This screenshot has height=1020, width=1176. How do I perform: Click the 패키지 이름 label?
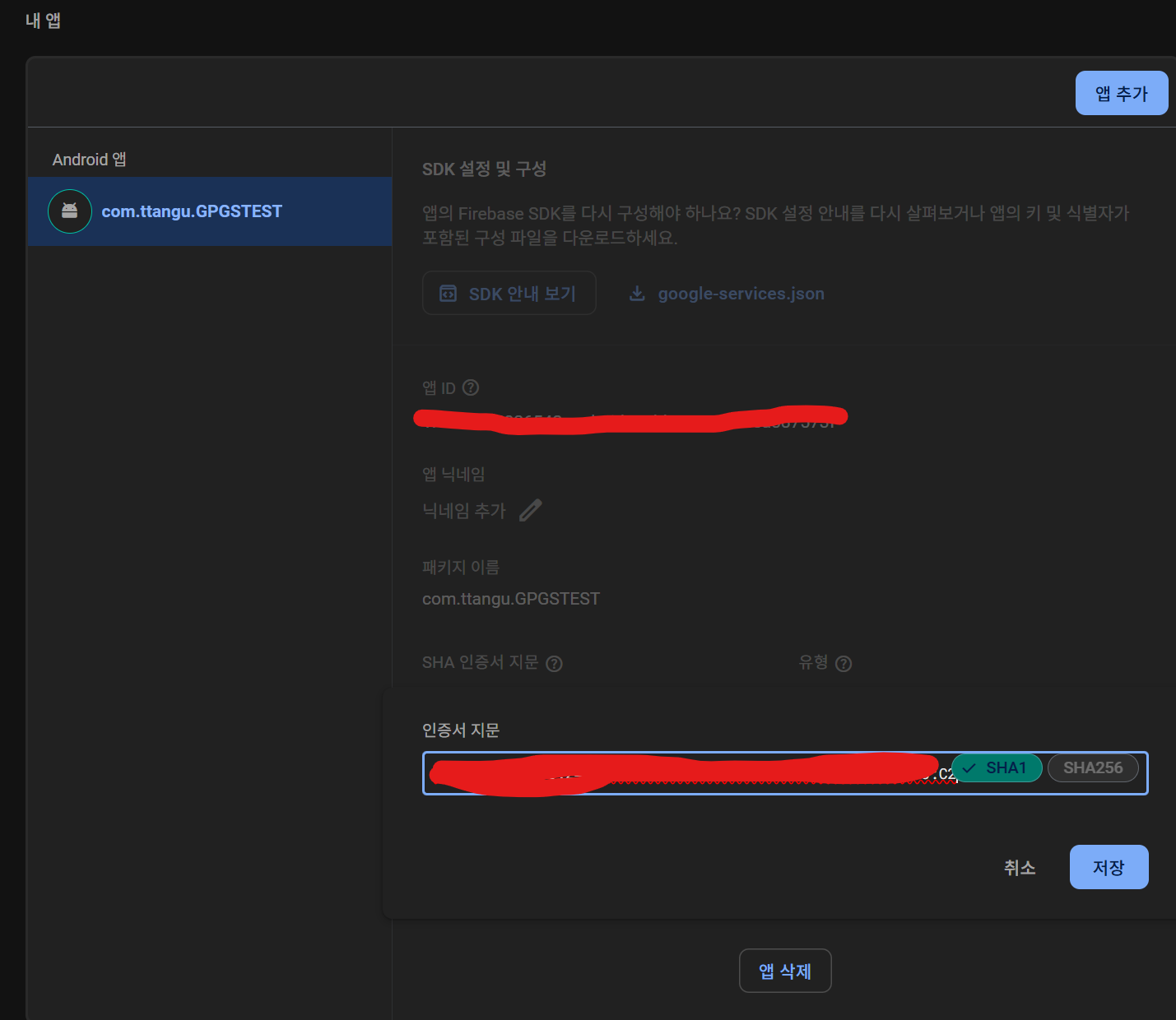[461, 567]
